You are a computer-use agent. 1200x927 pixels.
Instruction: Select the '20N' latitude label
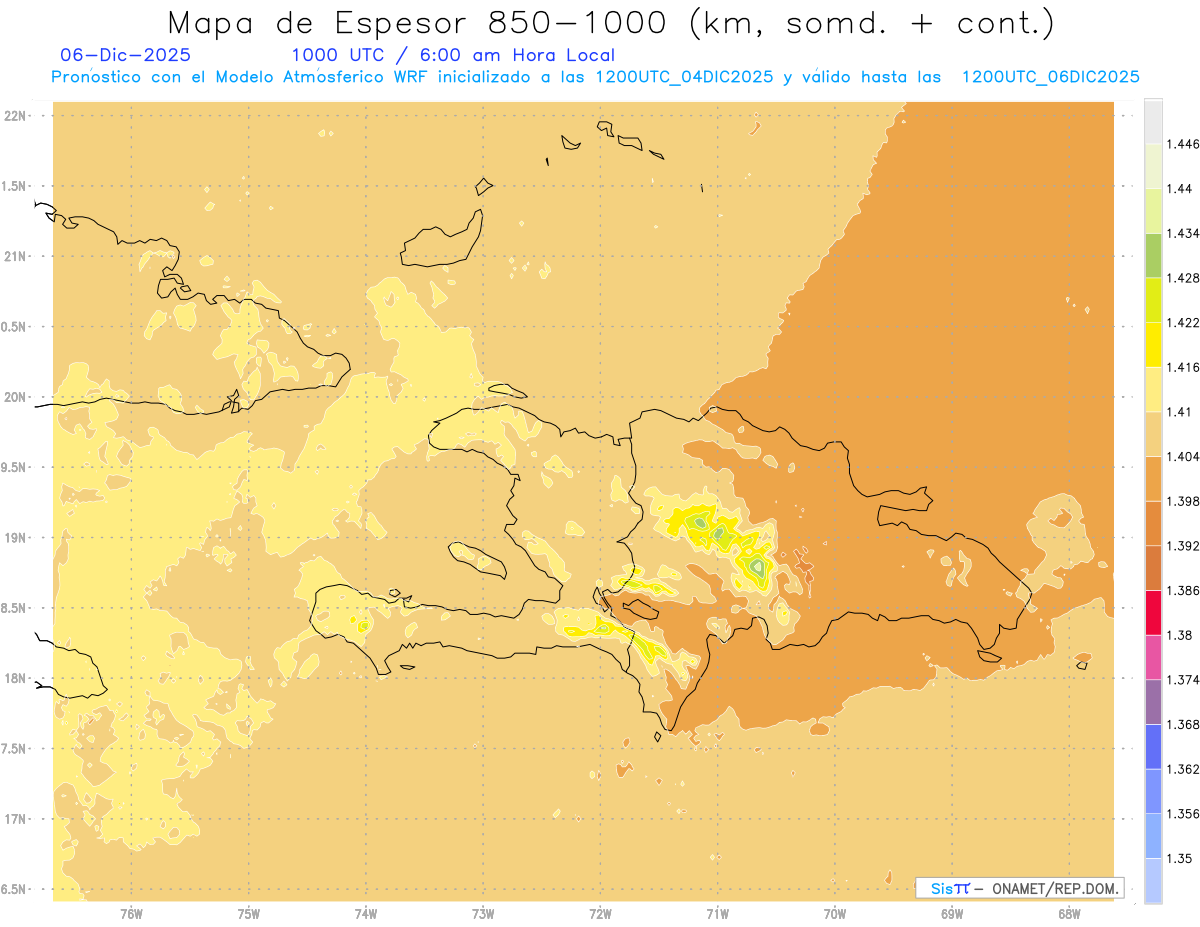click(15, 397)
